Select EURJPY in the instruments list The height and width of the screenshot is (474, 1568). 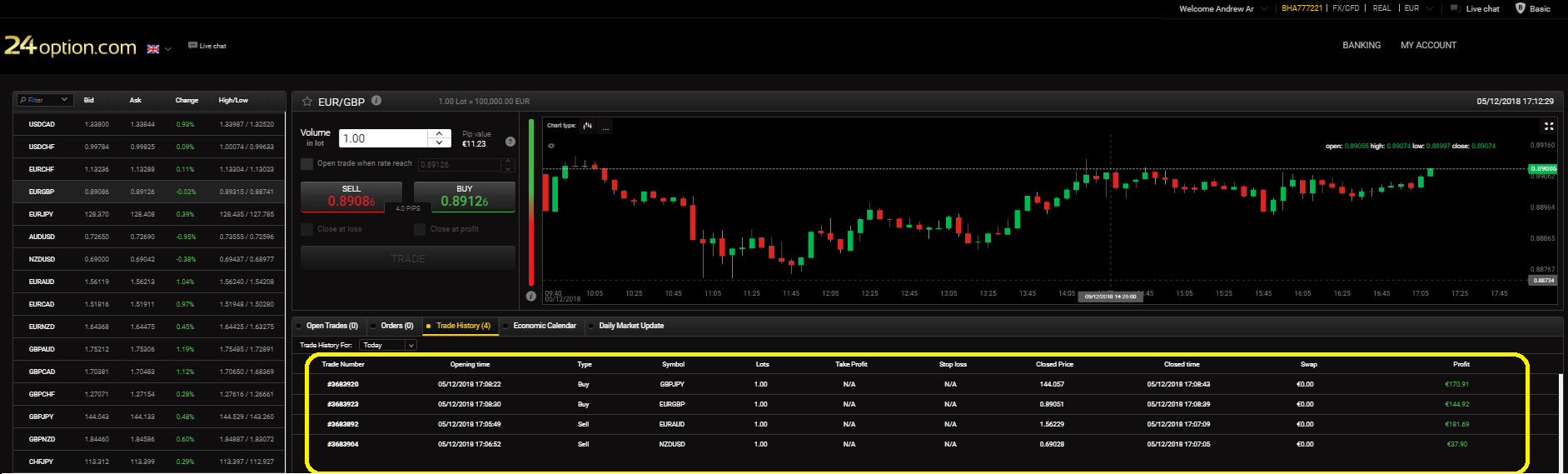(150, 214)
